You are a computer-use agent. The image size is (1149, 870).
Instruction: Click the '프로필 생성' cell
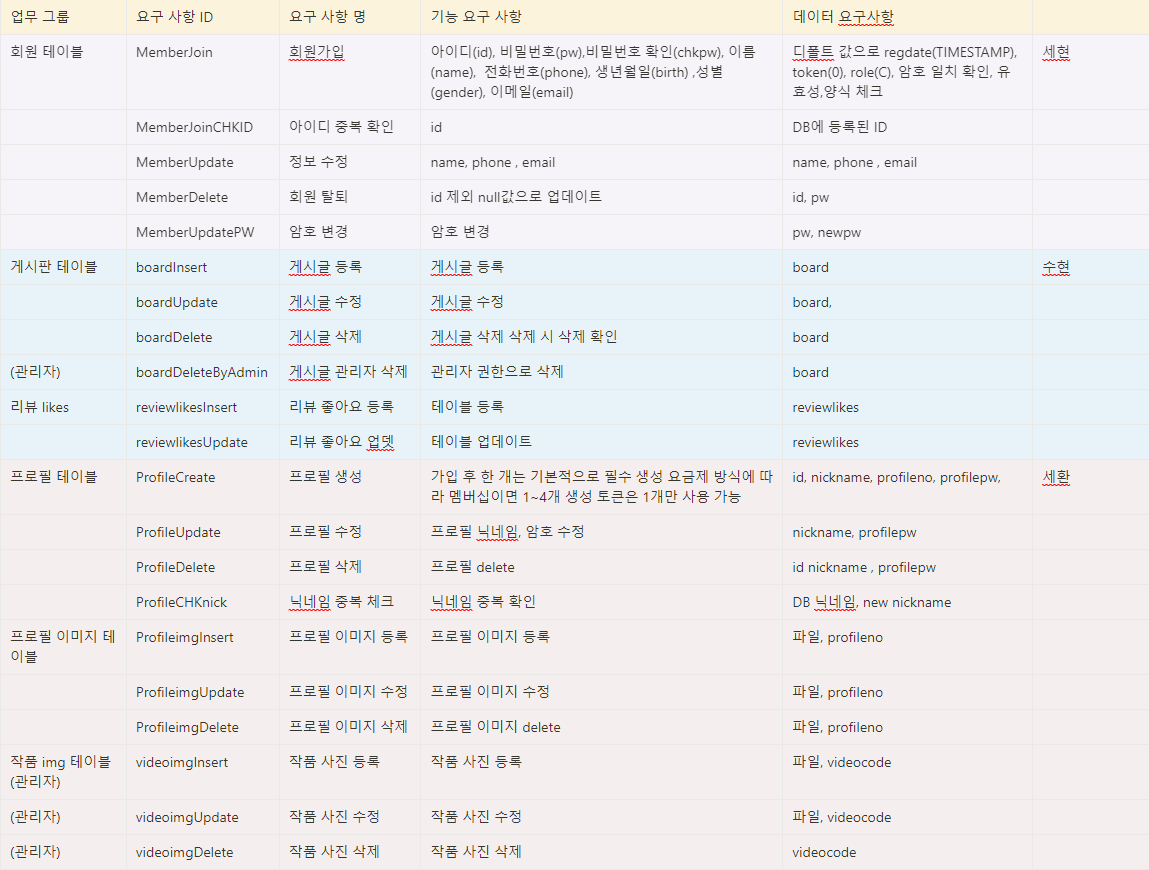[350, 487]
